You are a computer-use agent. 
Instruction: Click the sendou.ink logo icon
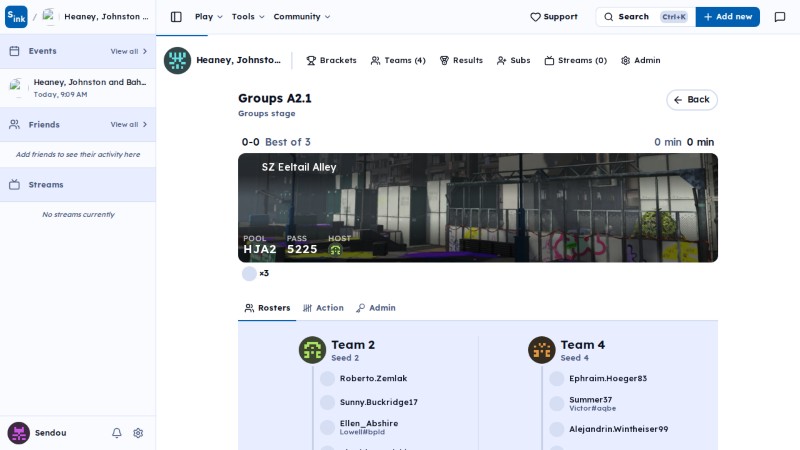pyautogui.click(x=16, y=17)
